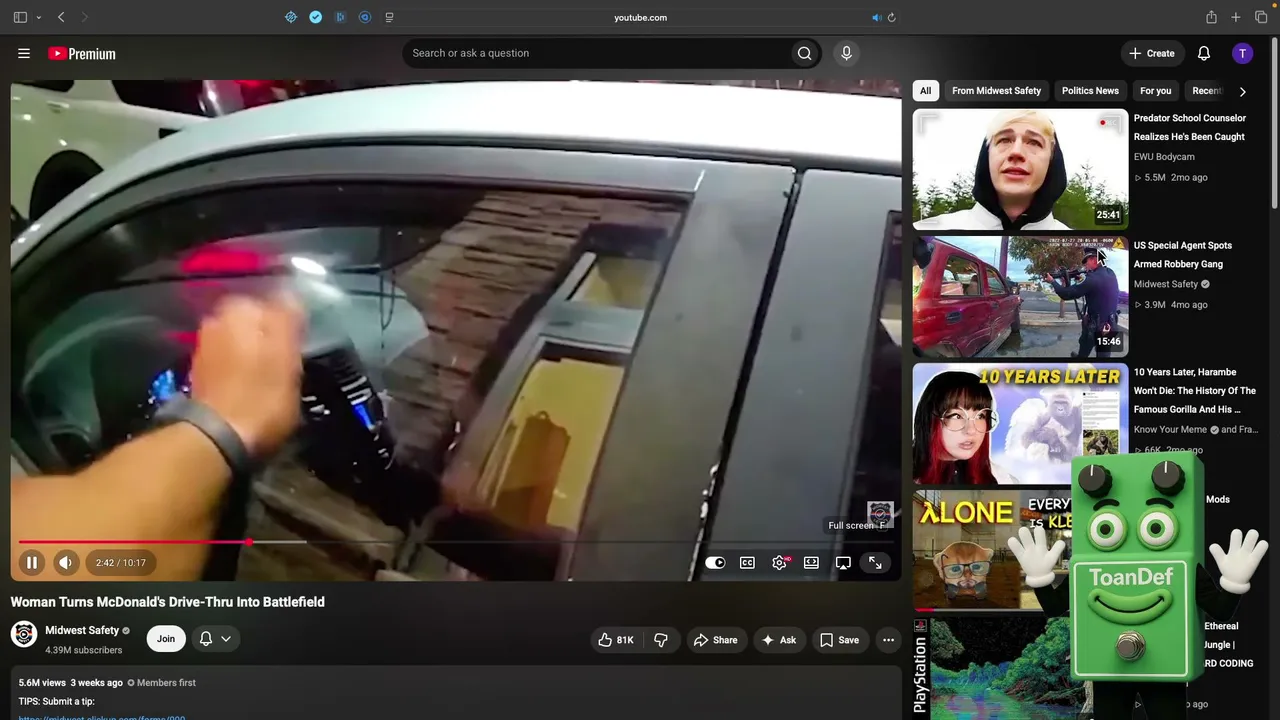Click the '5.6M views' description text
Image resolution: width=1280 pixels, height=720 pixels.
(x=42, y=683)
